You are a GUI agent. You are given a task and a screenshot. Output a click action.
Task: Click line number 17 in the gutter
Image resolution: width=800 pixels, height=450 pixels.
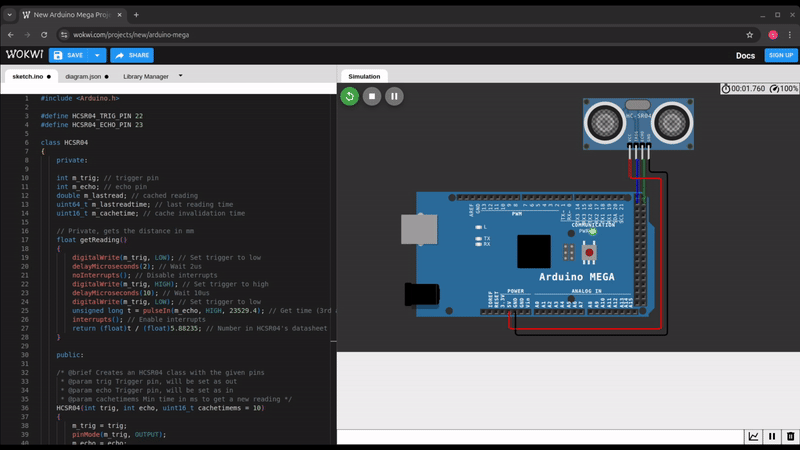point(25,240)
